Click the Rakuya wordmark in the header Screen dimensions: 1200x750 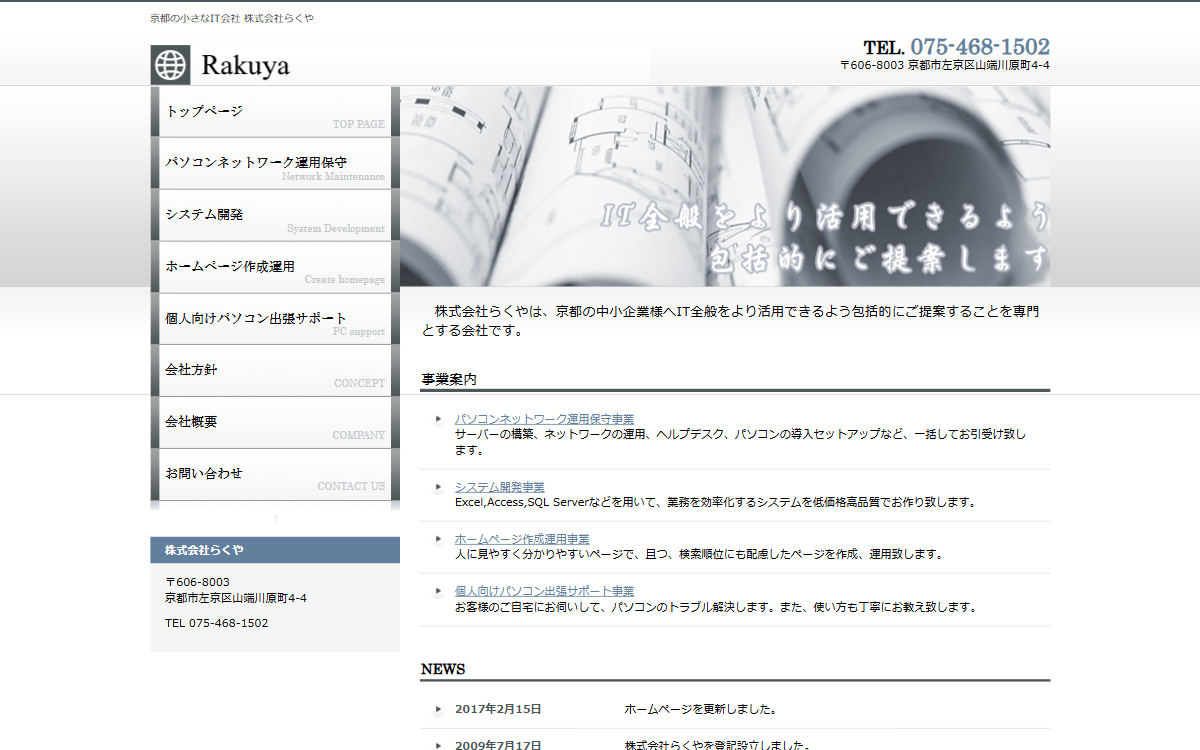pyautogui.click(x=245, y=66)
